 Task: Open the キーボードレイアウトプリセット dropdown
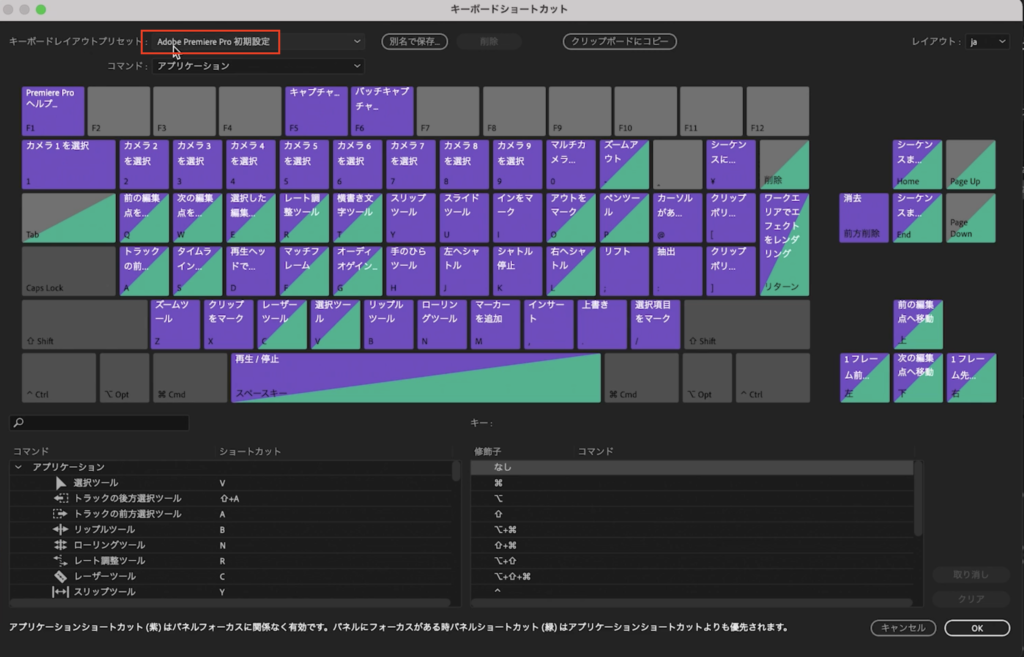pos(259,41)
